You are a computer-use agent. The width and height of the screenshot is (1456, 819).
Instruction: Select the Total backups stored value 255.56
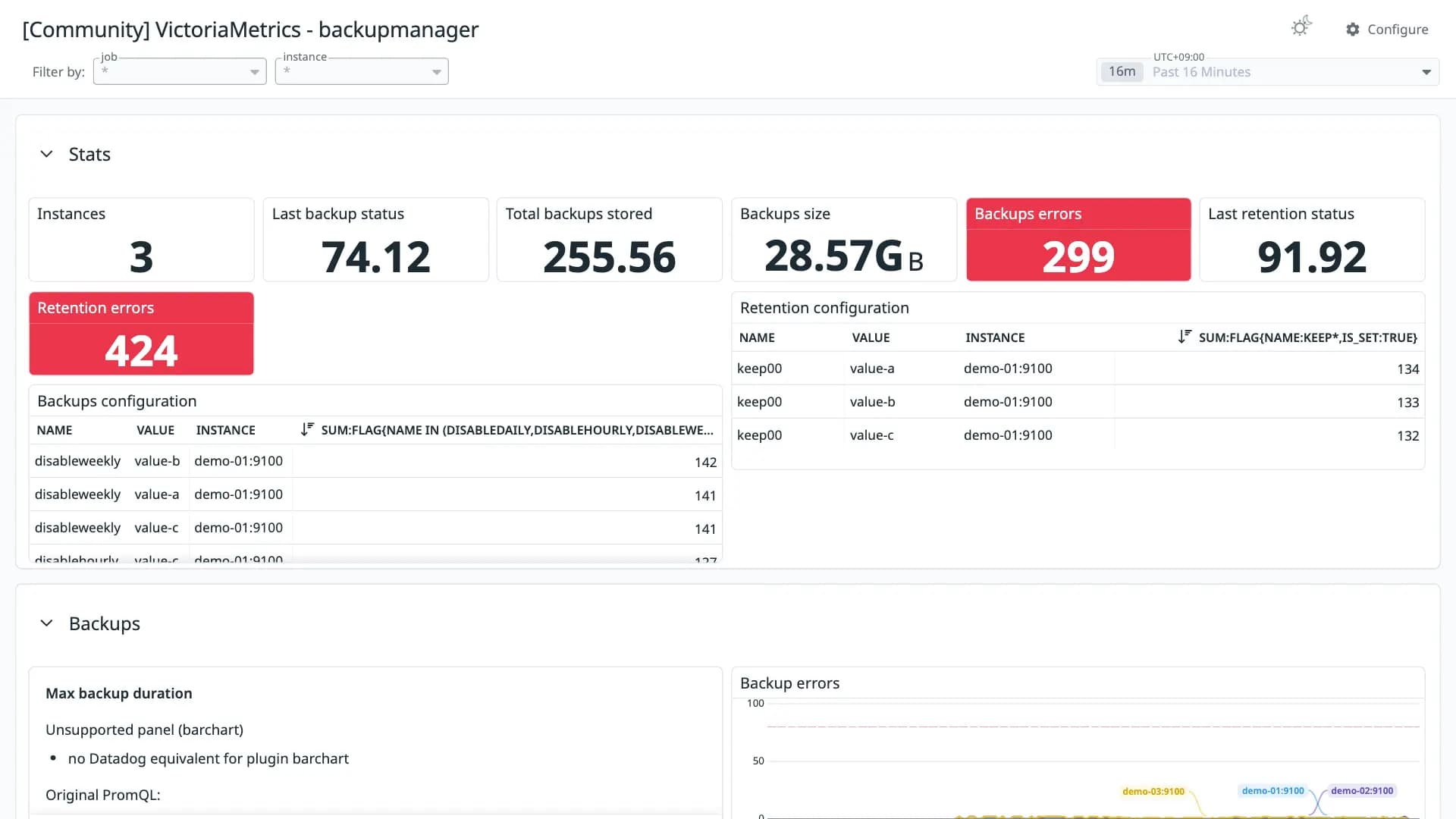tap(609, 257)
